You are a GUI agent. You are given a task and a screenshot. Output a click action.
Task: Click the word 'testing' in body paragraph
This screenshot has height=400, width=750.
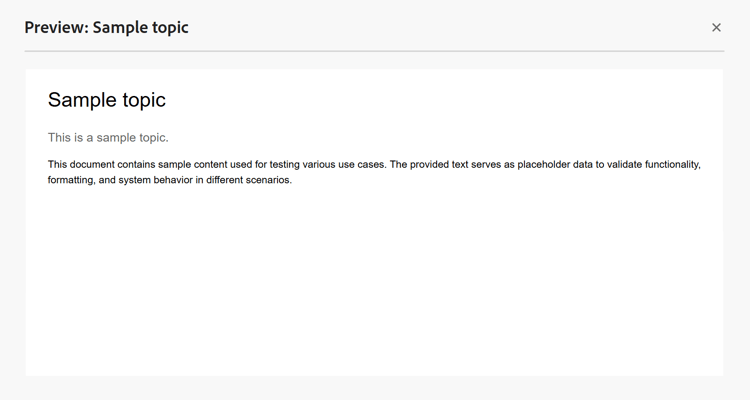click(x=285, y=165)
